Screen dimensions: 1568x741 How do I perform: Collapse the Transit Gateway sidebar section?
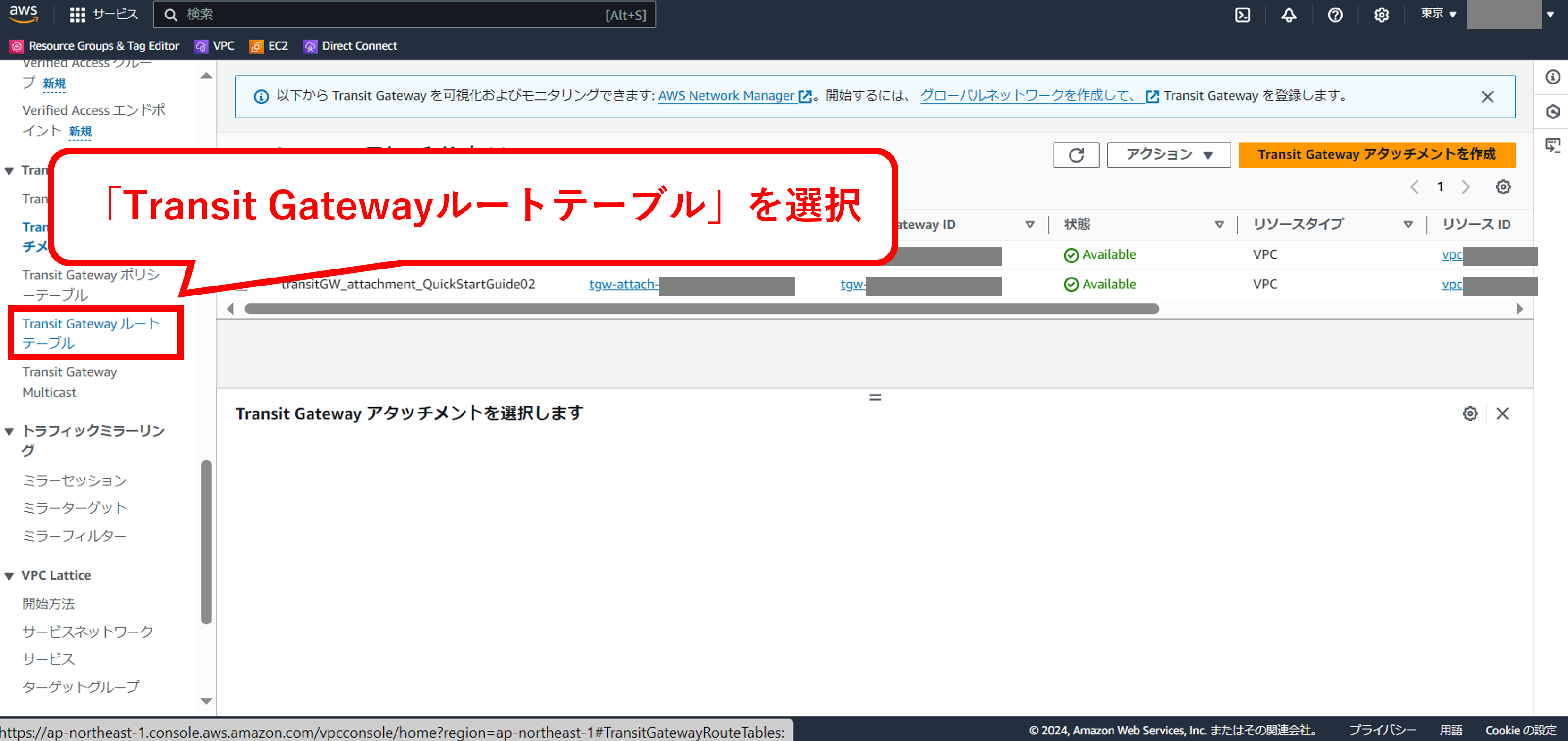coord(9,170)
